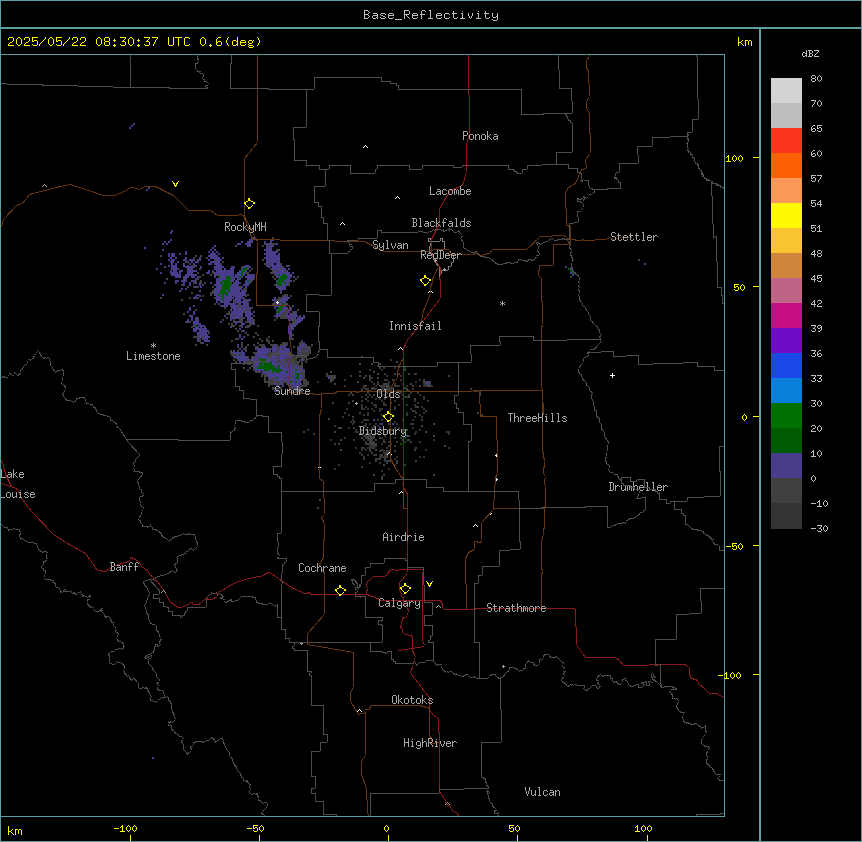Click the yellow diamond marker south of RedDeer
Screen dimensions: 862x842
(x=426, y=281)
